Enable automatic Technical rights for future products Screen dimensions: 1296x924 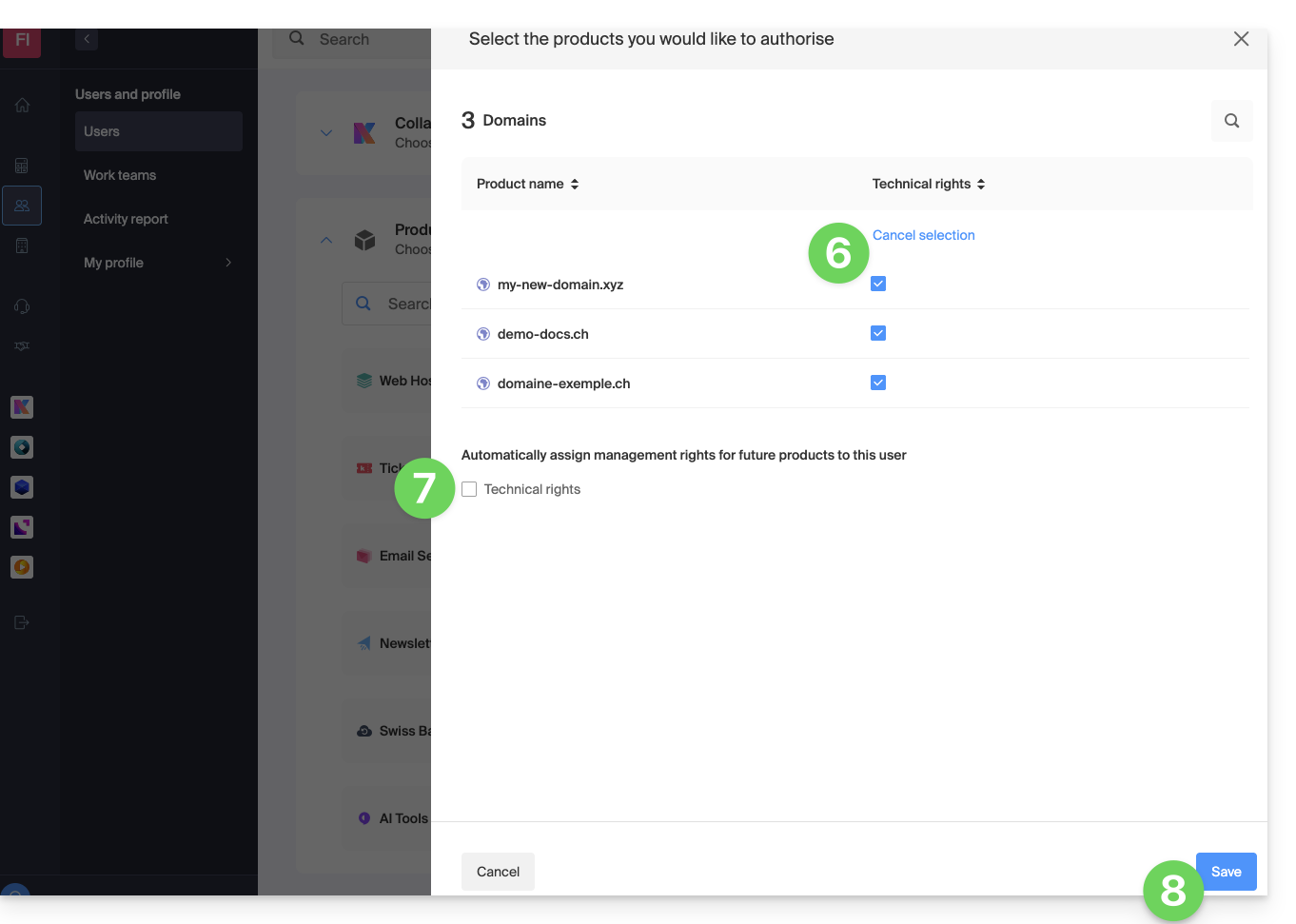pos(469,489)
